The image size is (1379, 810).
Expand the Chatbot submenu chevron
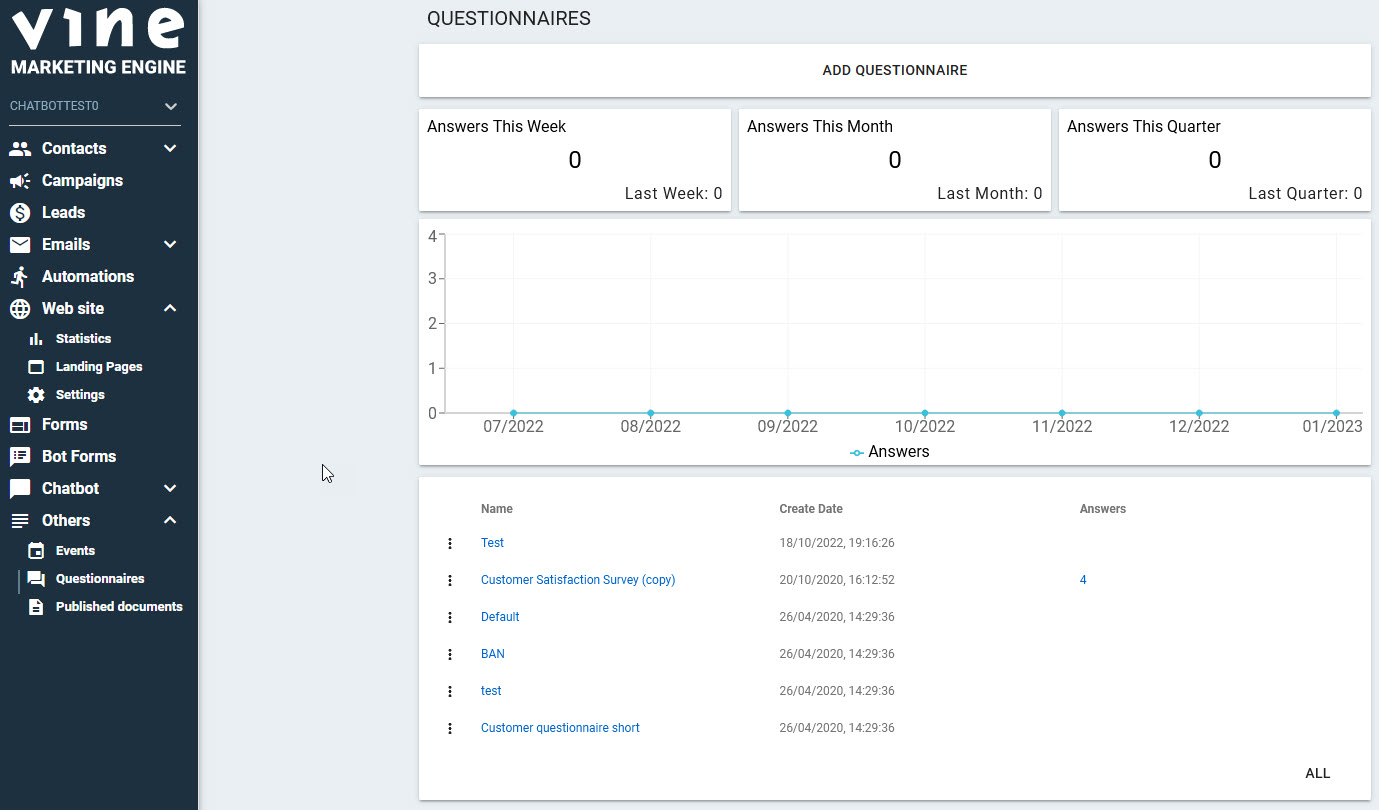(170, 488)
